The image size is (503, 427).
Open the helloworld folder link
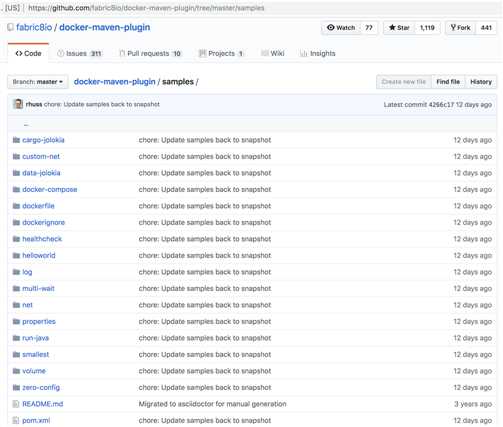pyautogui.click(x=39, y=255)
